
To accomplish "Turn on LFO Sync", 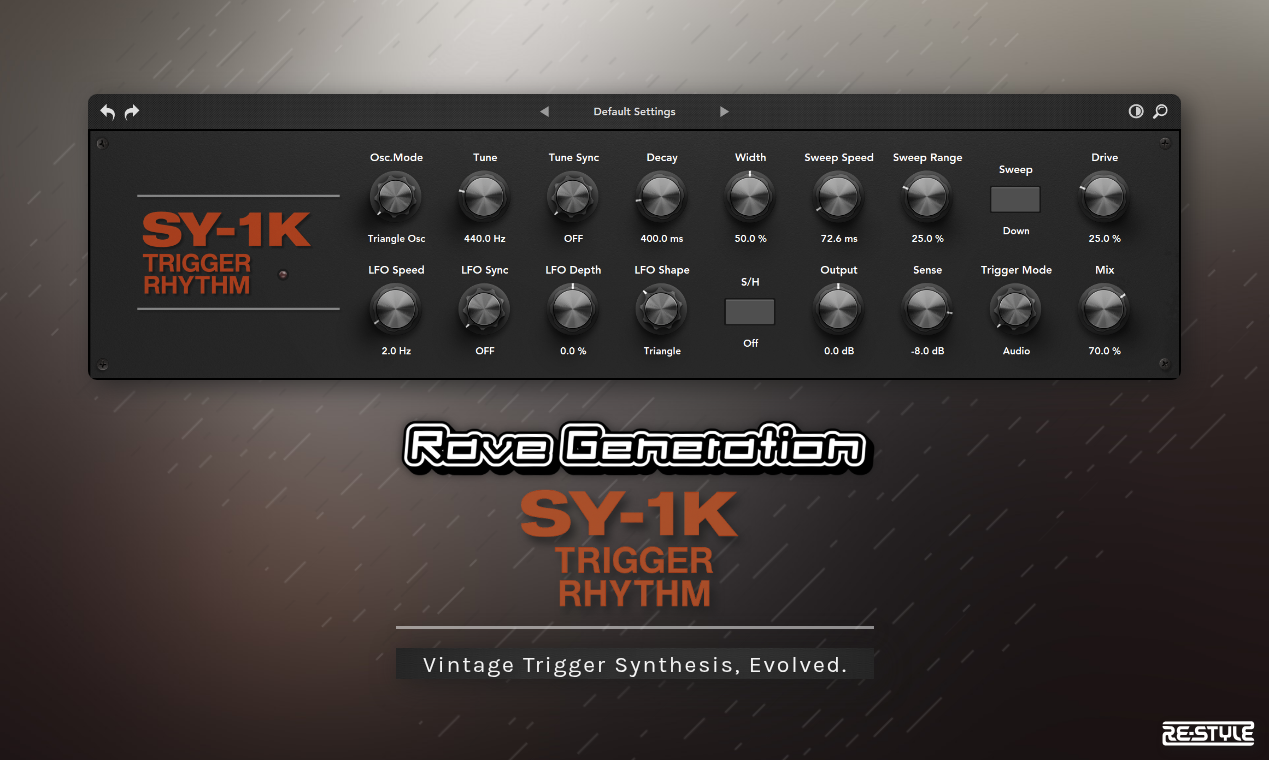I will tap(484, 308).
